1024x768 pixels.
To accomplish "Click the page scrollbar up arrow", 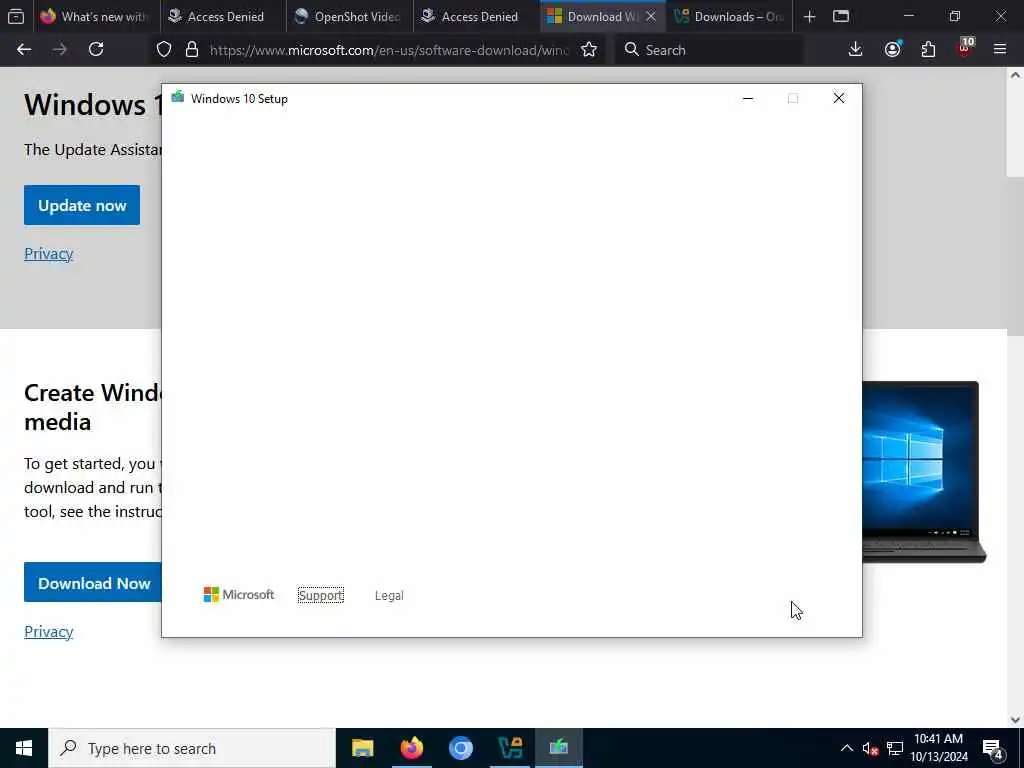I will 1015,76.
